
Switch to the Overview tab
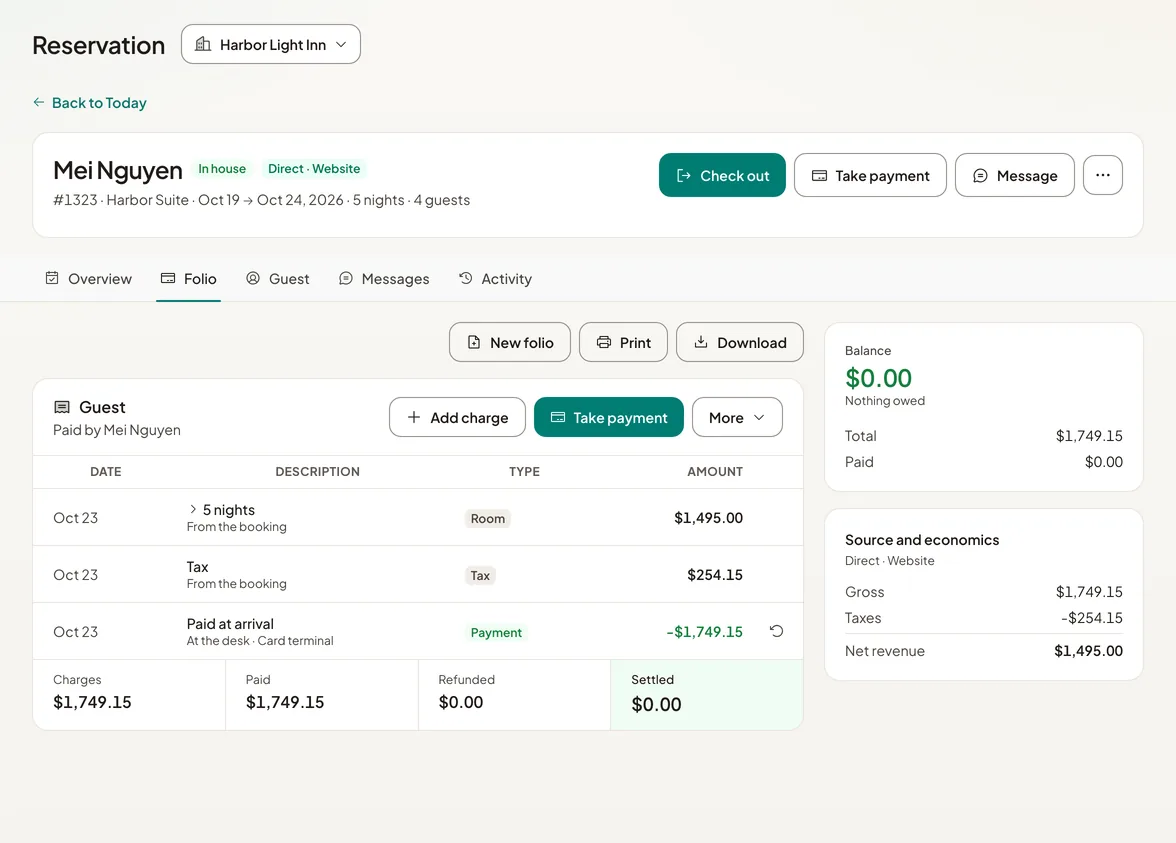click(x=88, y=279)
